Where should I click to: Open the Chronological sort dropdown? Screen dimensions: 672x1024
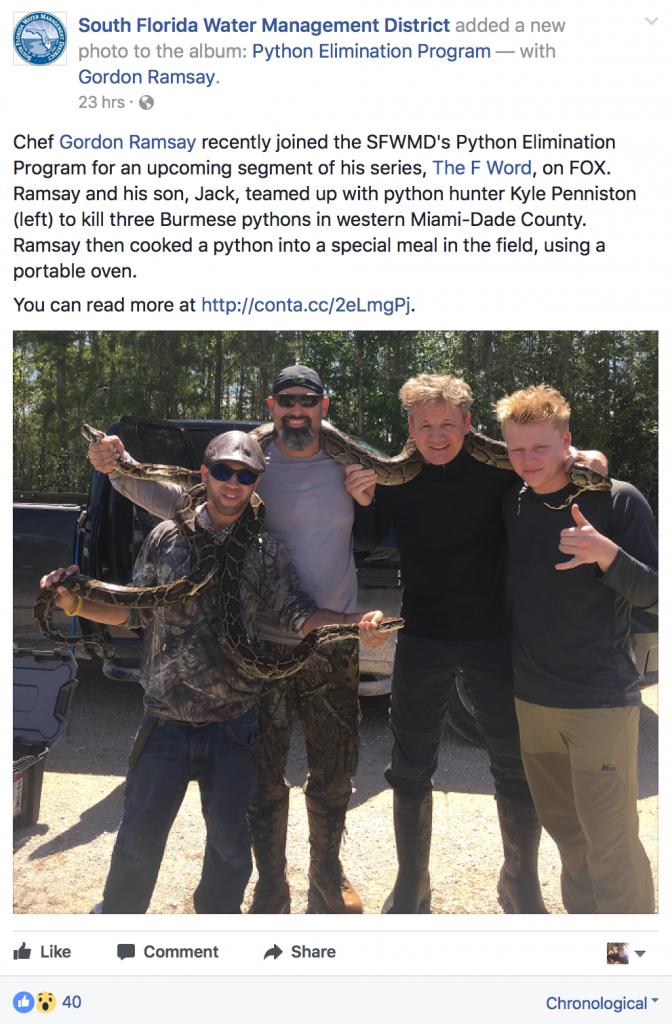[x=601, y=1002]
